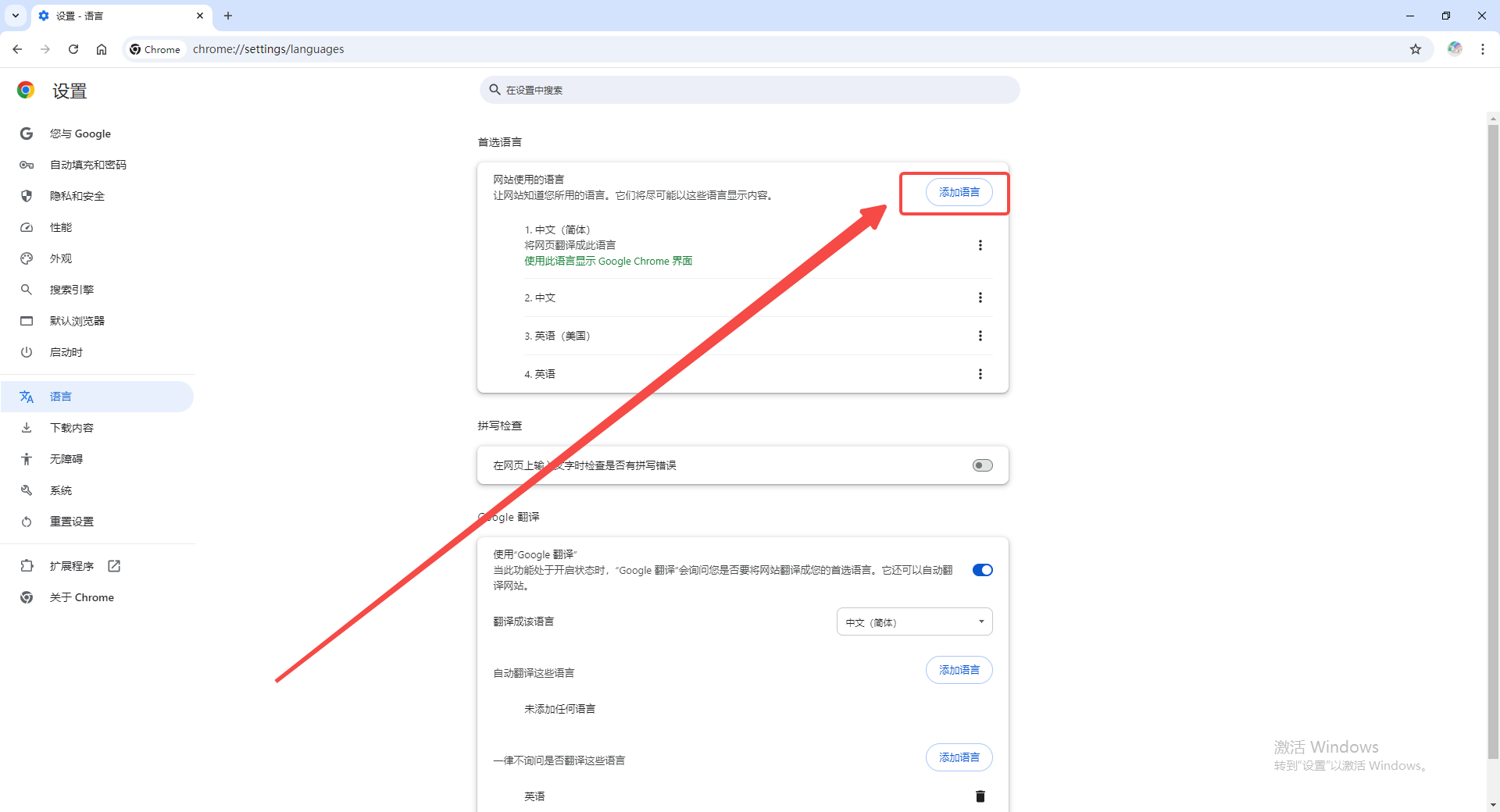Click the profile avatar icon

pos(1454,49)
